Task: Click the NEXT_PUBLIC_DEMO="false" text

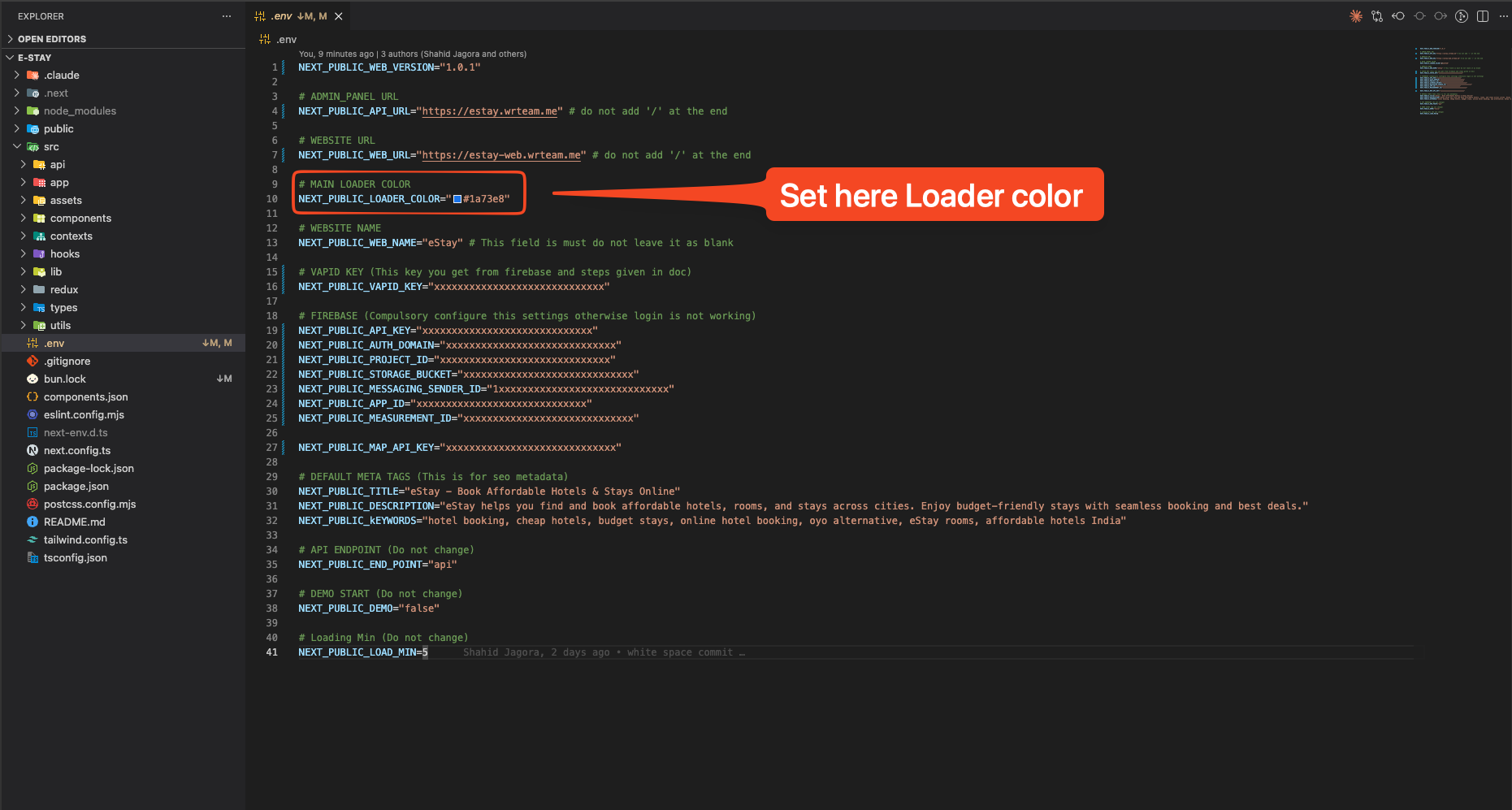Action: (369, 609)
